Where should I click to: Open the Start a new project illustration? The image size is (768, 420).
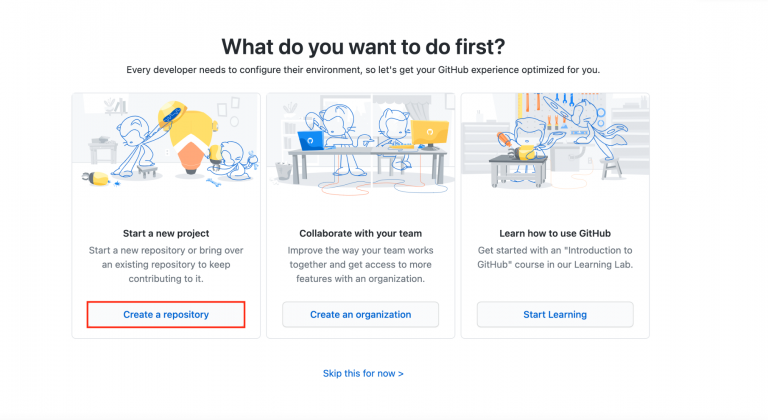(166, 142)
